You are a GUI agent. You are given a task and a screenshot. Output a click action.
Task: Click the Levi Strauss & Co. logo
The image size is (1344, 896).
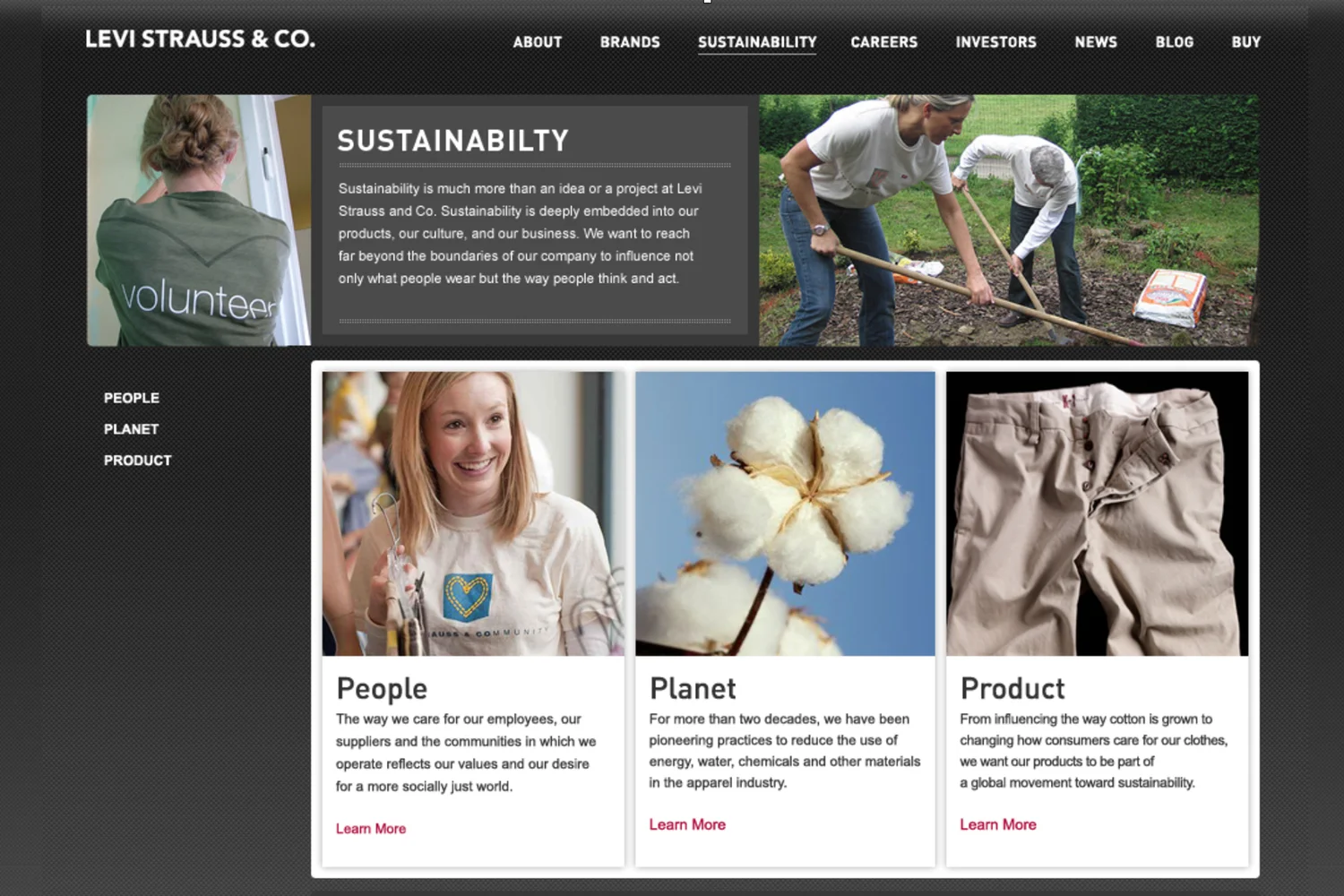coord(200,39)
